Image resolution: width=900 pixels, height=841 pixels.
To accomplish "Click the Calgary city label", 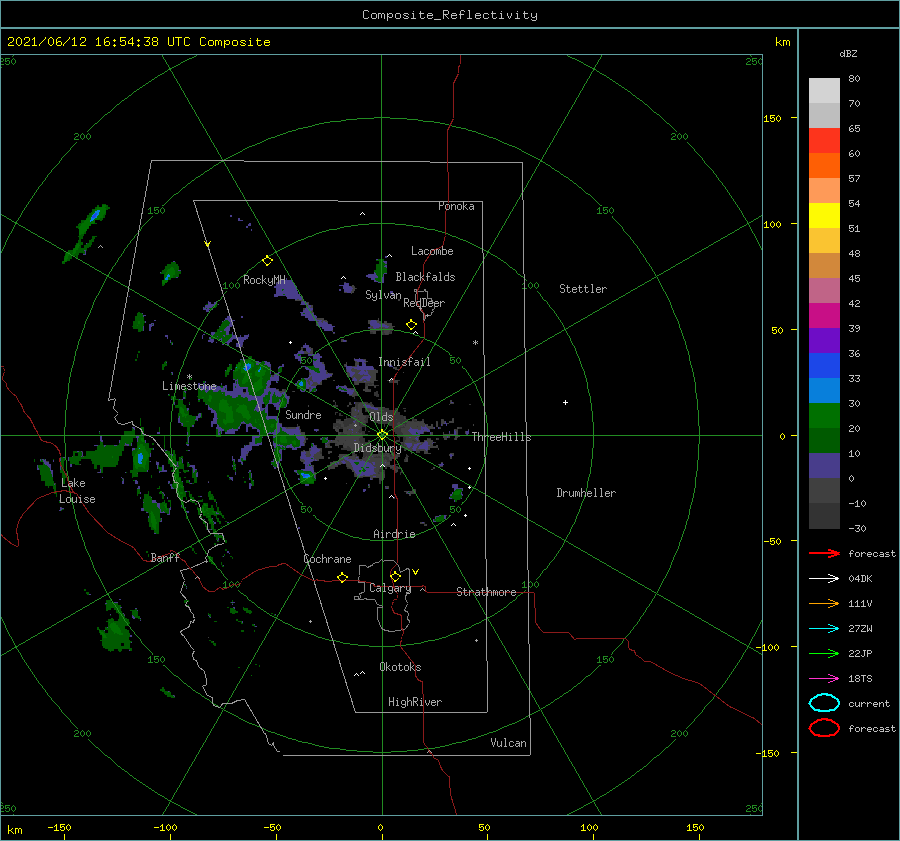I will [390, 588].
